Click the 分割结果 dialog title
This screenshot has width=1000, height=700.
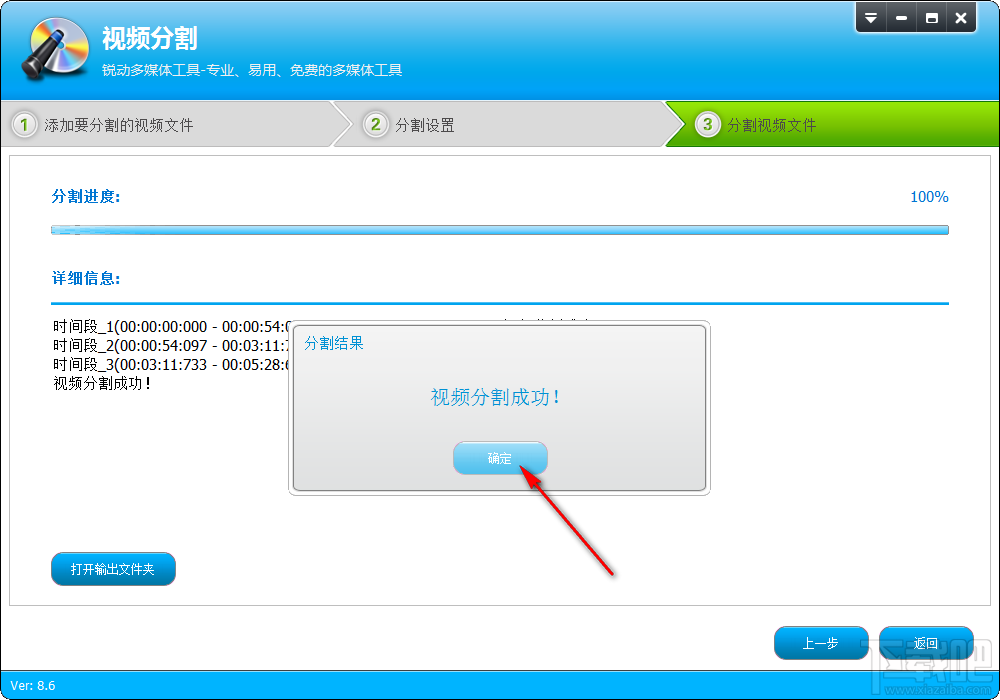(x=334, y=344)
